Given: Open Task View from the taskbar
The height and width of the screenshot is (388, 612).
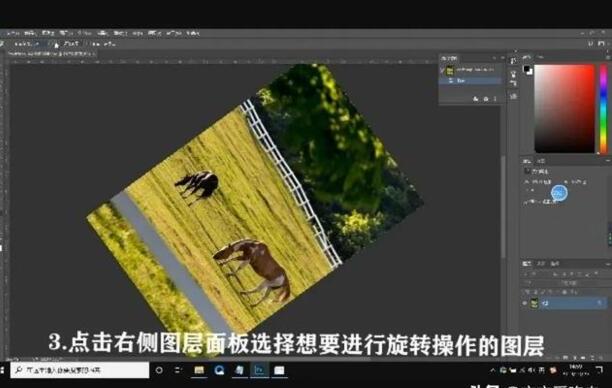Looking at the screenshot, I should click(178, 370).
